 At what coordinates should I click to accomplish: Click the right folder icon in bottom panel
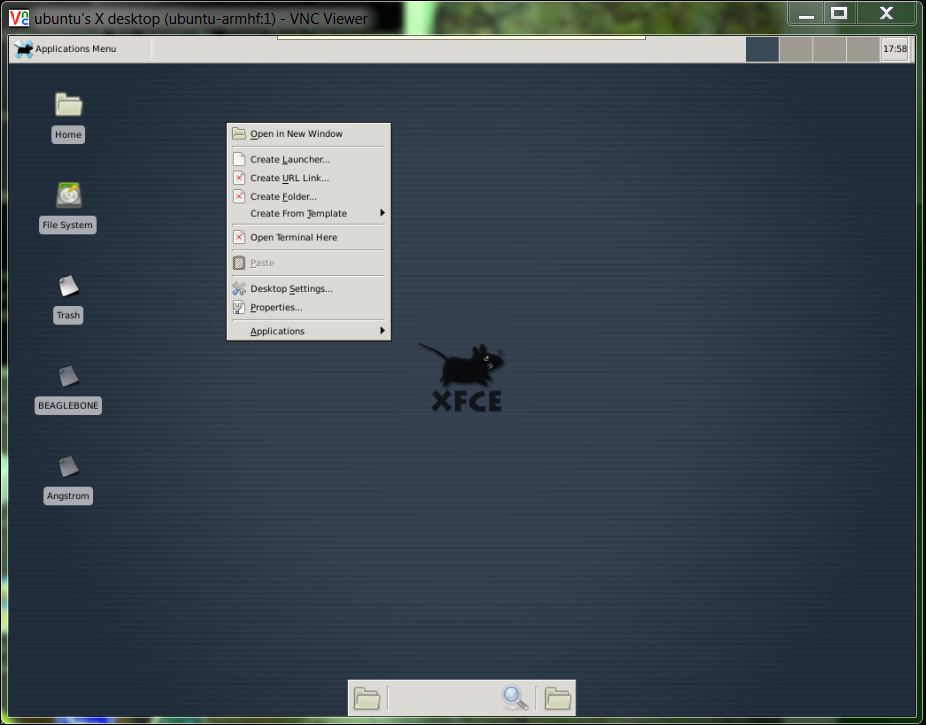click(x=557, y=698)
